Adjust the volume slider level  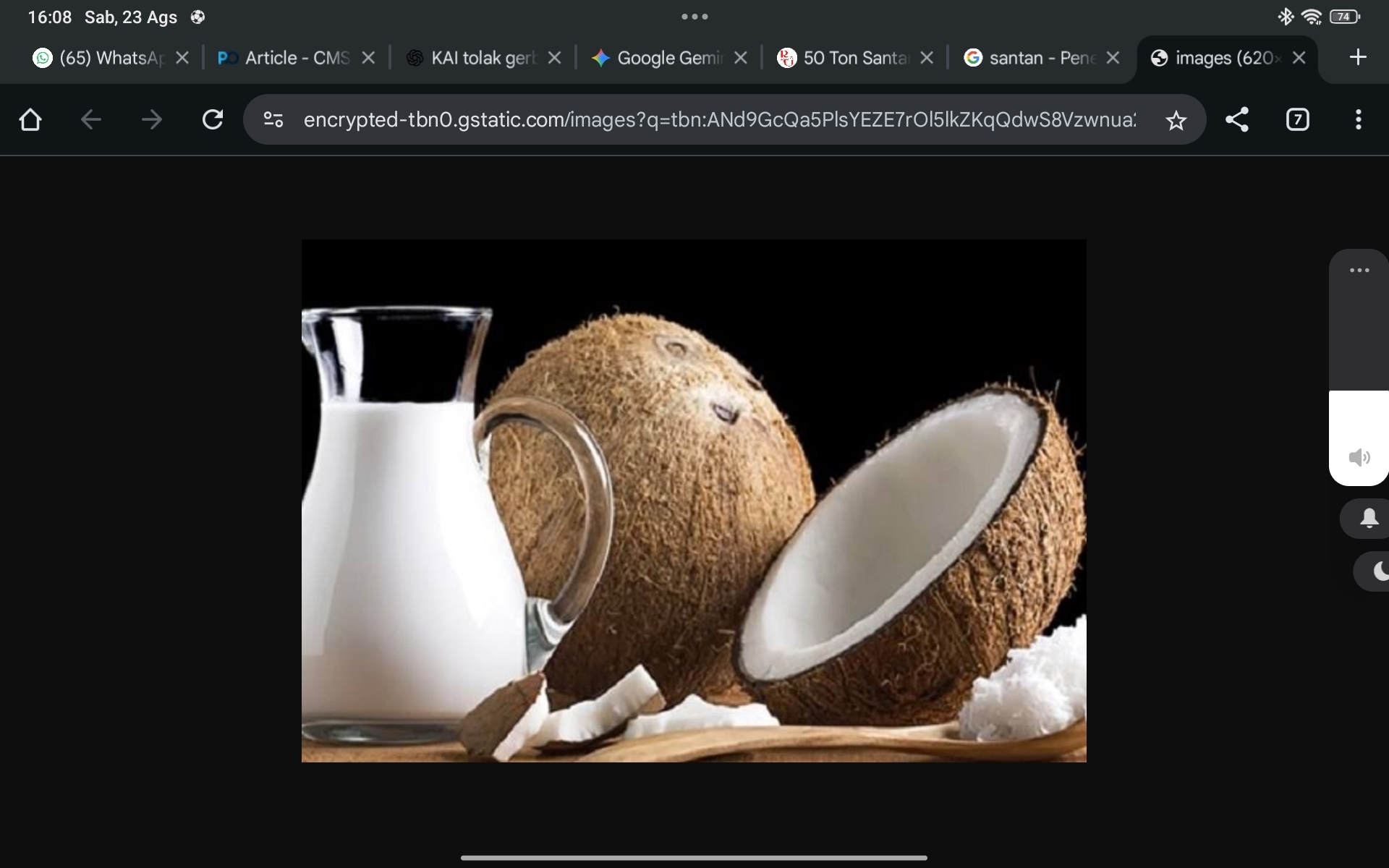pos(1359,391)
